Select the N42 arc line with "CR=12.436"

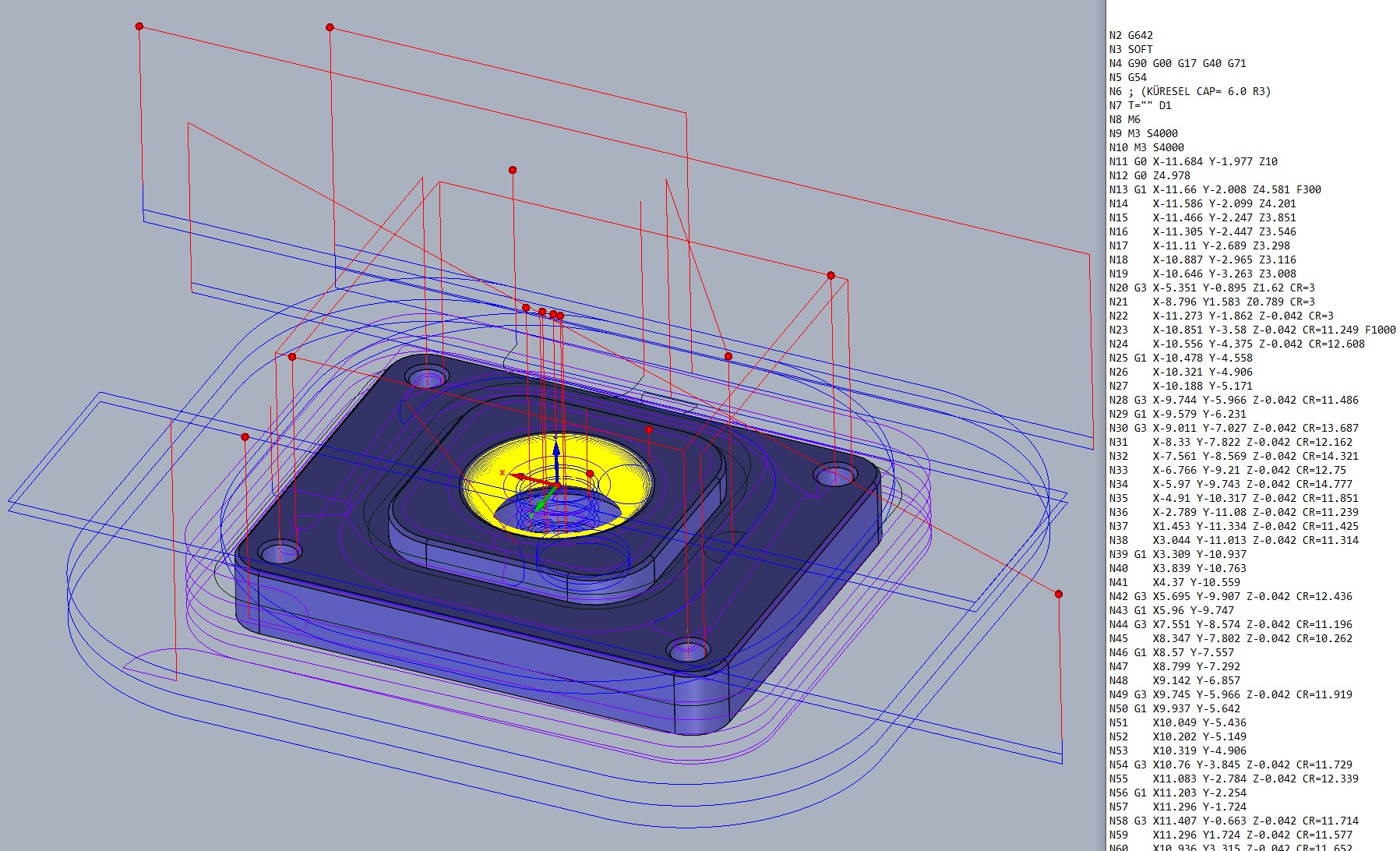[x=1231, y=596]
